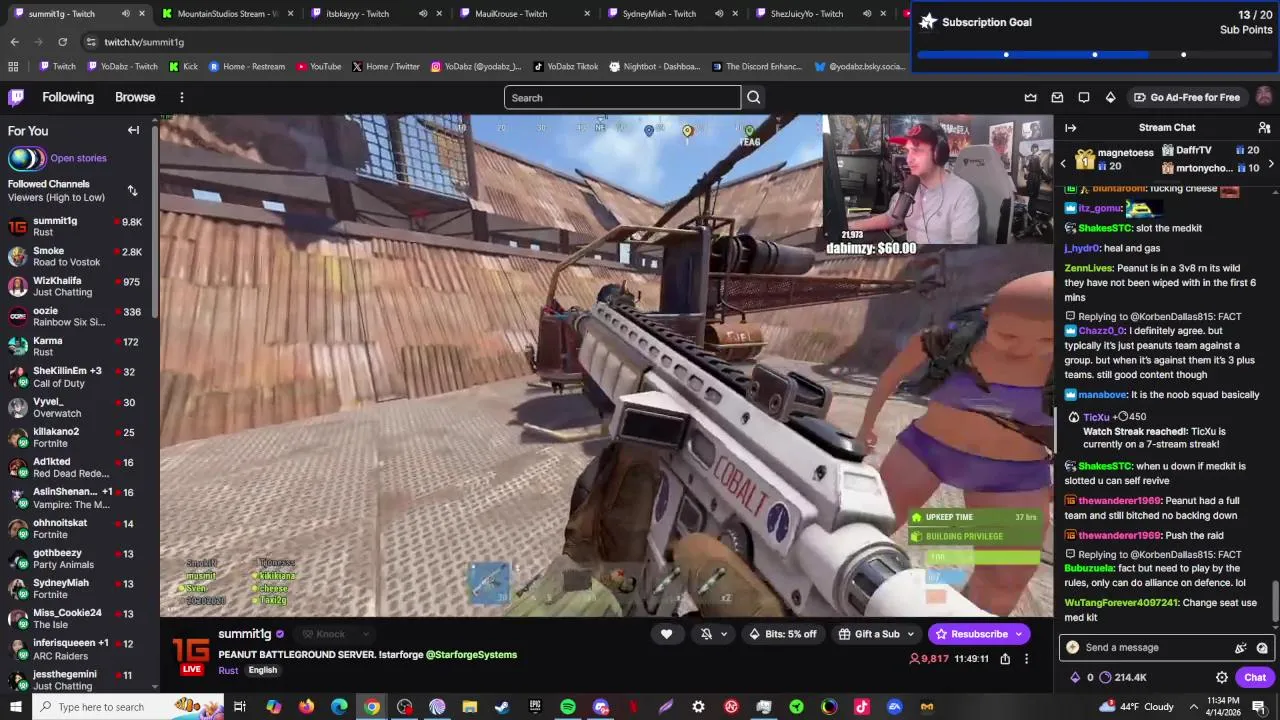
Task: Open the Nightbot Dashboard bookmark
Action: (654, 66)
